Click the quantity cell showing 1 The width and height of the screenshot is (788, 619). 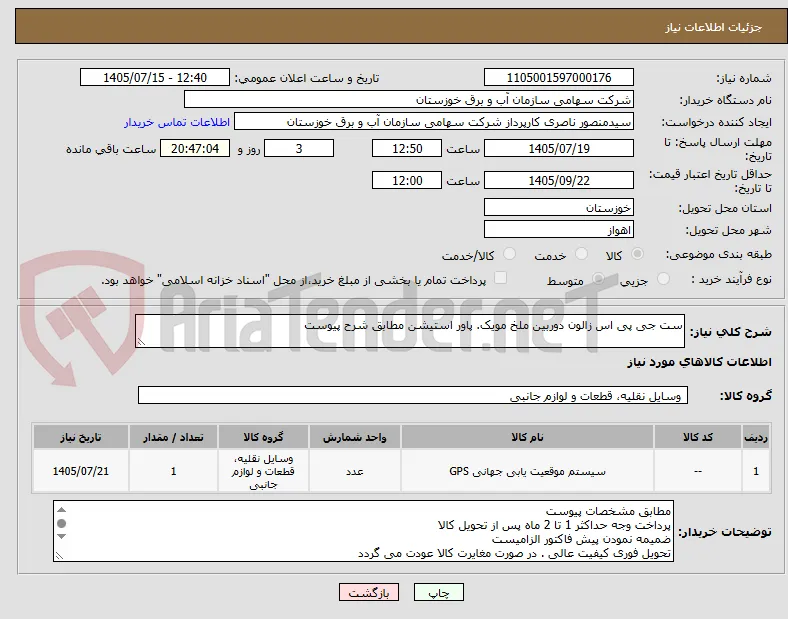point(173,471)
